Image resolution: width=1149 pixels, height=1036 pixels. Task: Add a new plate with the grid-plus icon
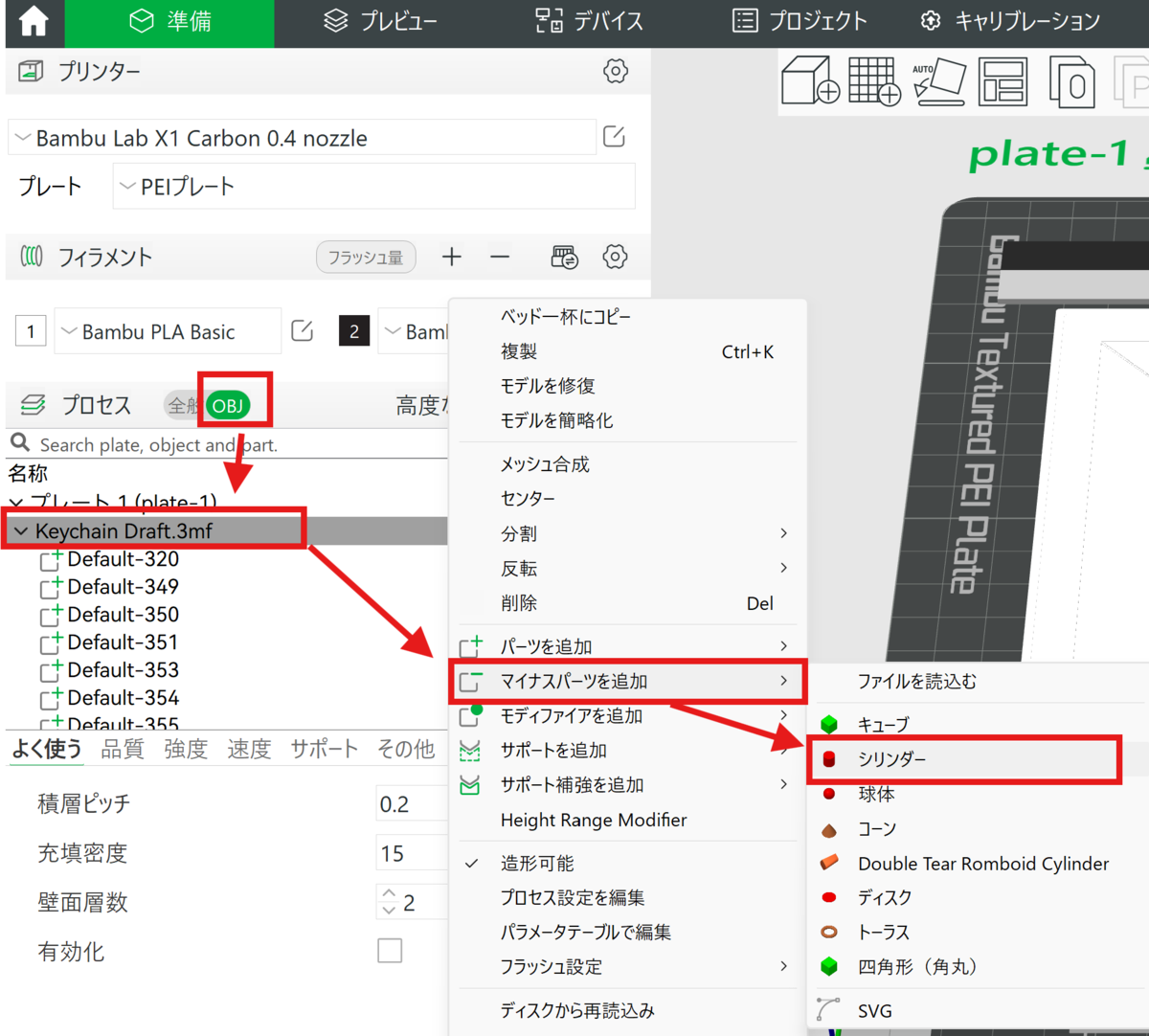tap(874, 81)
